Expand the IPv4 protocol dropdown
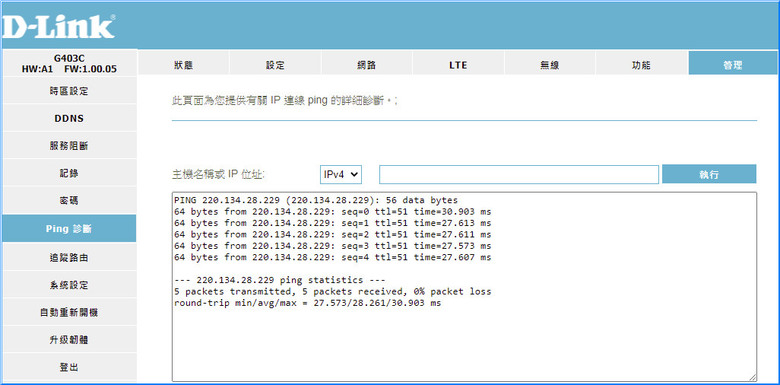The height and width of the screenshot is (385, 780). point(340,175)
